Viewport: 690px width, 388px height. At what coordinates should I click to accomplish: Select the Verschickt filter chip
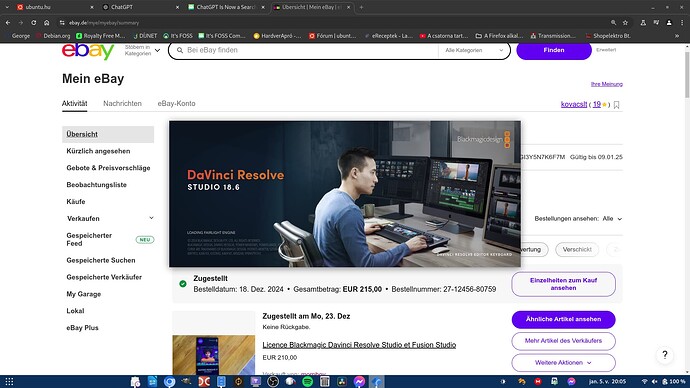pyautogui.click(x=577, y=249)
